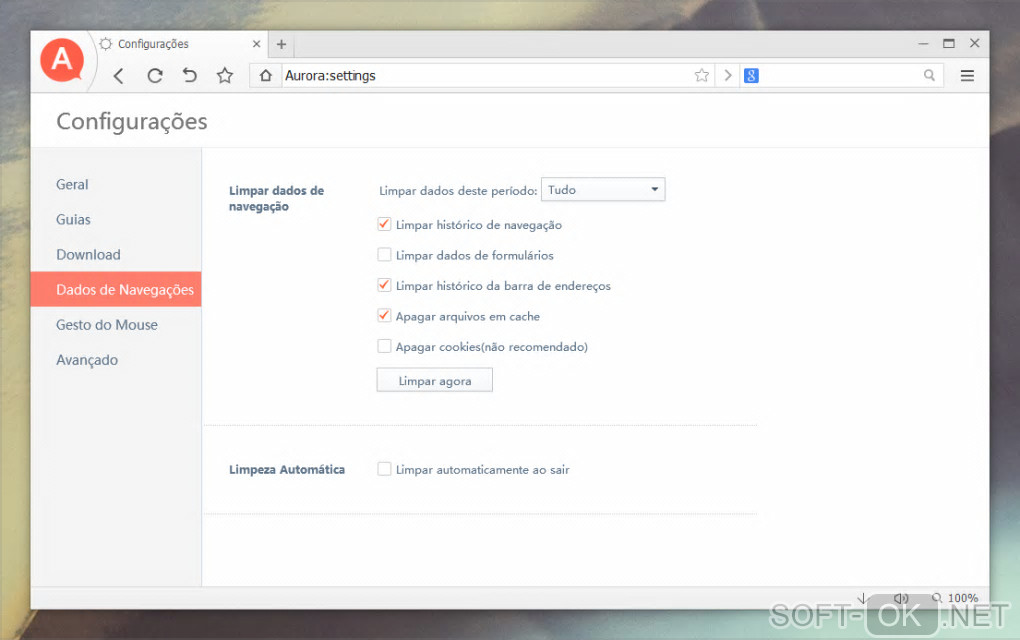
Task: Enable Limpar automaticamente ao sair
Action: pyautogui.click(x=384, y=469)
